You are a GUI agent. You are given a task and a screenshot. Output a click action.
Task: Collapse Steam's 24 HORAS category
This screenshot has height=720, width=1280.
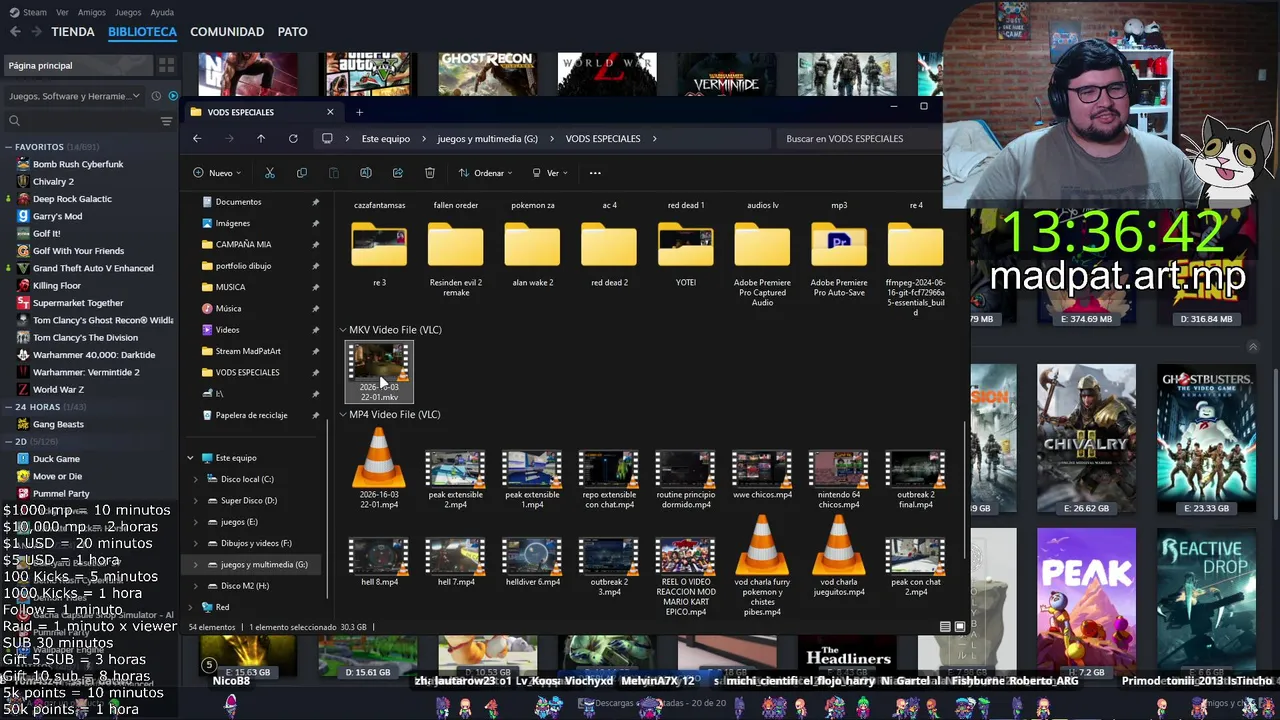coord(8,407)
